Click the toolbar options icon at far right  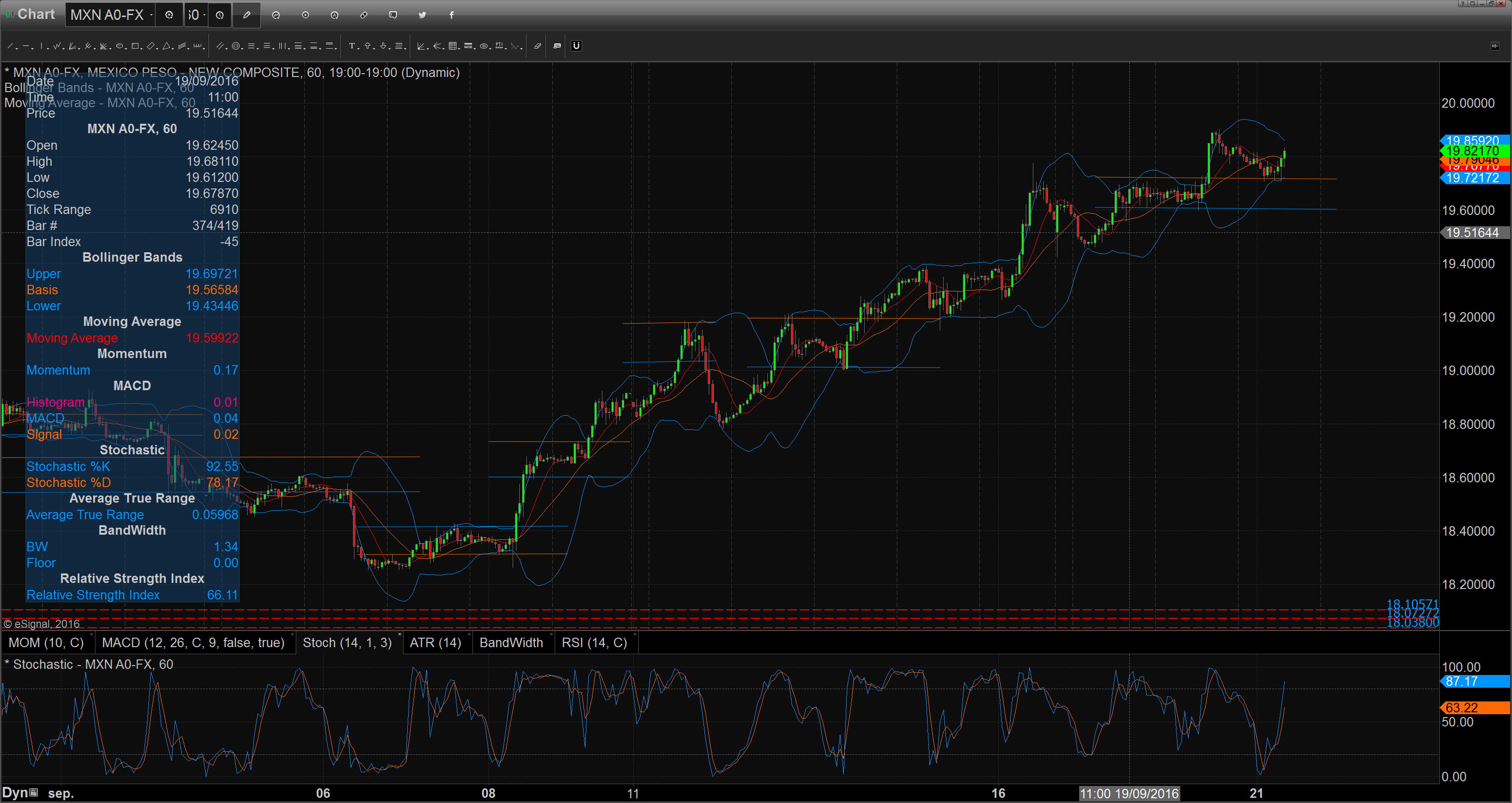(x=1495, y=46)
